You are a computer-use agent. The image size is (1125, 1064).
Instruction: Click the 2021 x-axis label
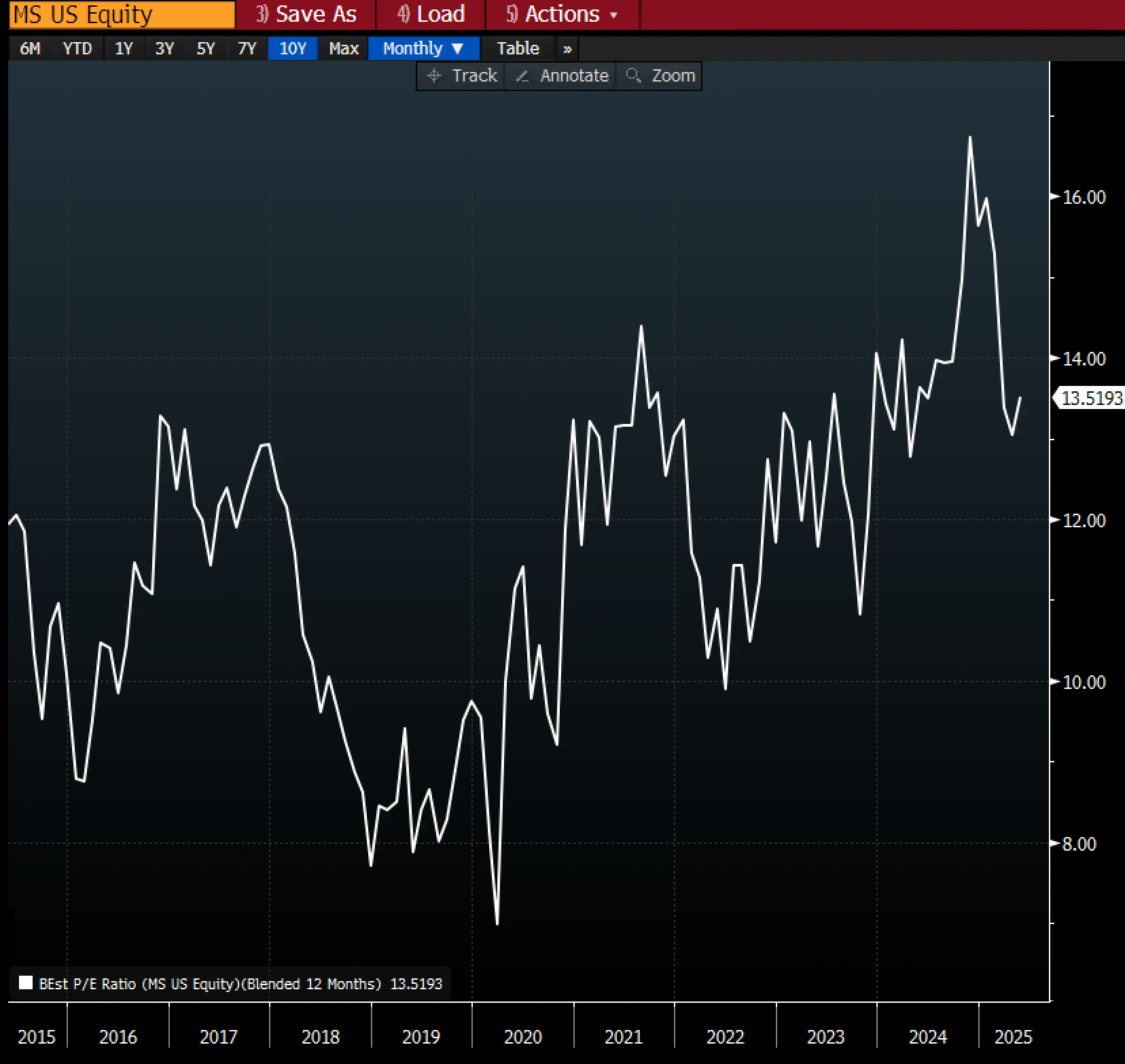pyautogui.click(x=624, y=1037)
